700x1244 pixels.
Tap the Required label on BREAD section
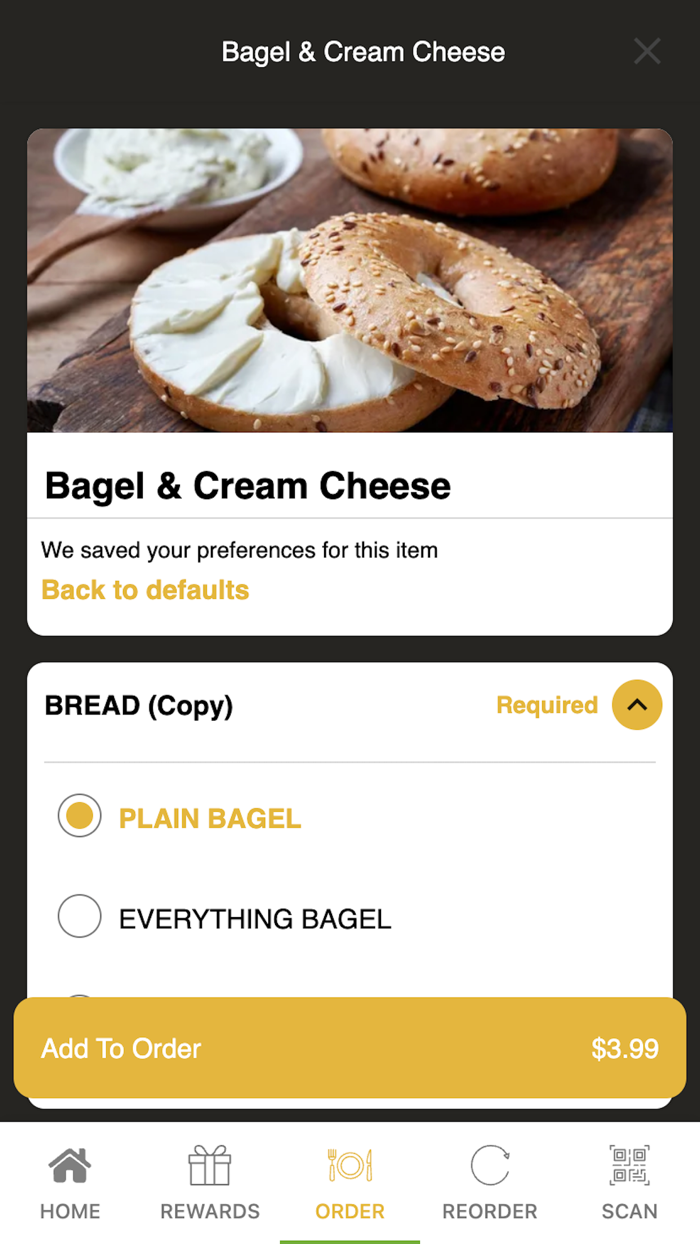547,706
